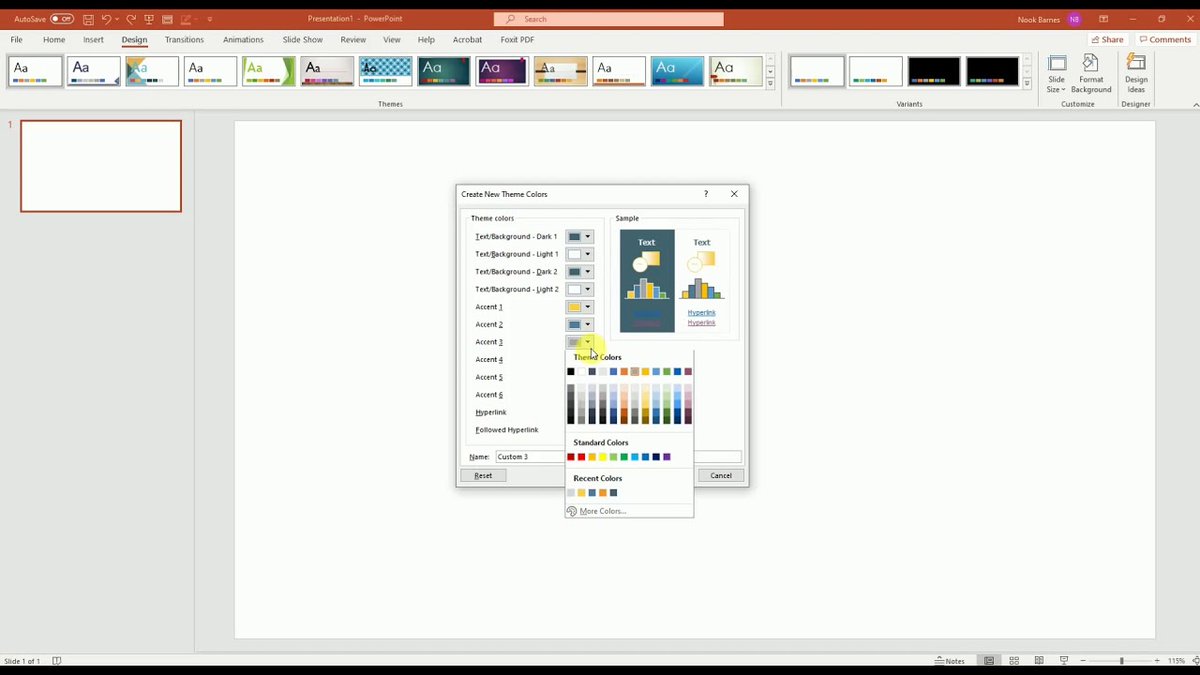1200x675 pixels.
Task: Open Text/Background - Light 1 color dropdown
Action: click(579, 254)
